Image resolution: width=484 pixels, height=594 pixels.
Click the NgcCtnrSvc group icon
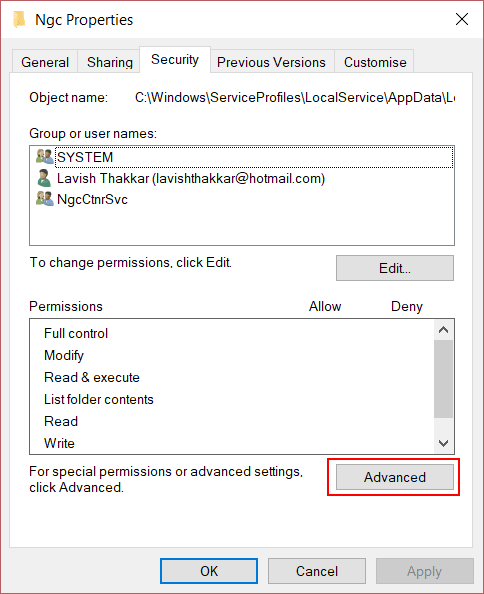[x=45, y=199]
